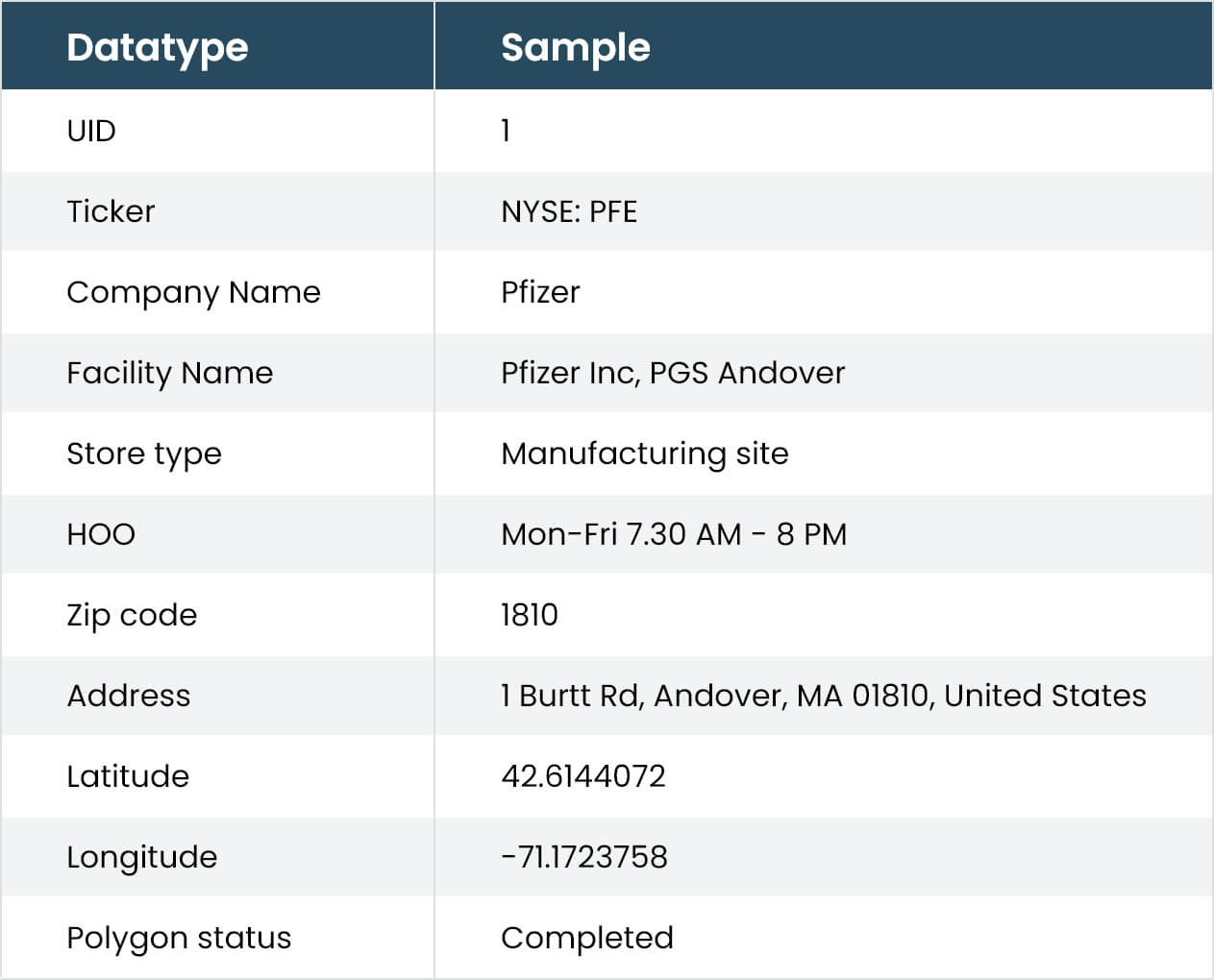
Task: Click the Manufacturing site value
Action: point(645,453)
